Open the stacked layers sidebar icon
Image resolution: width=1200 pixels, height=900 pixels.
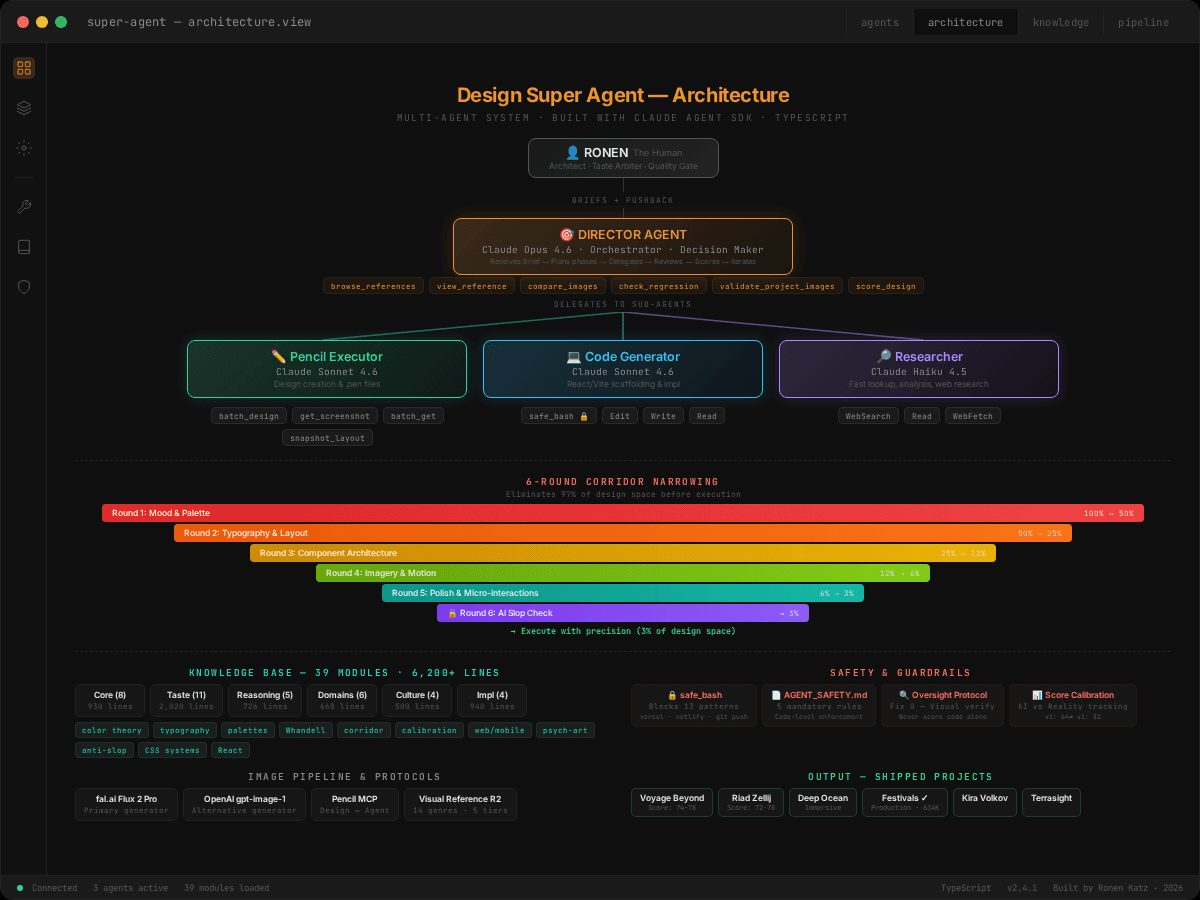coord(24,108)
